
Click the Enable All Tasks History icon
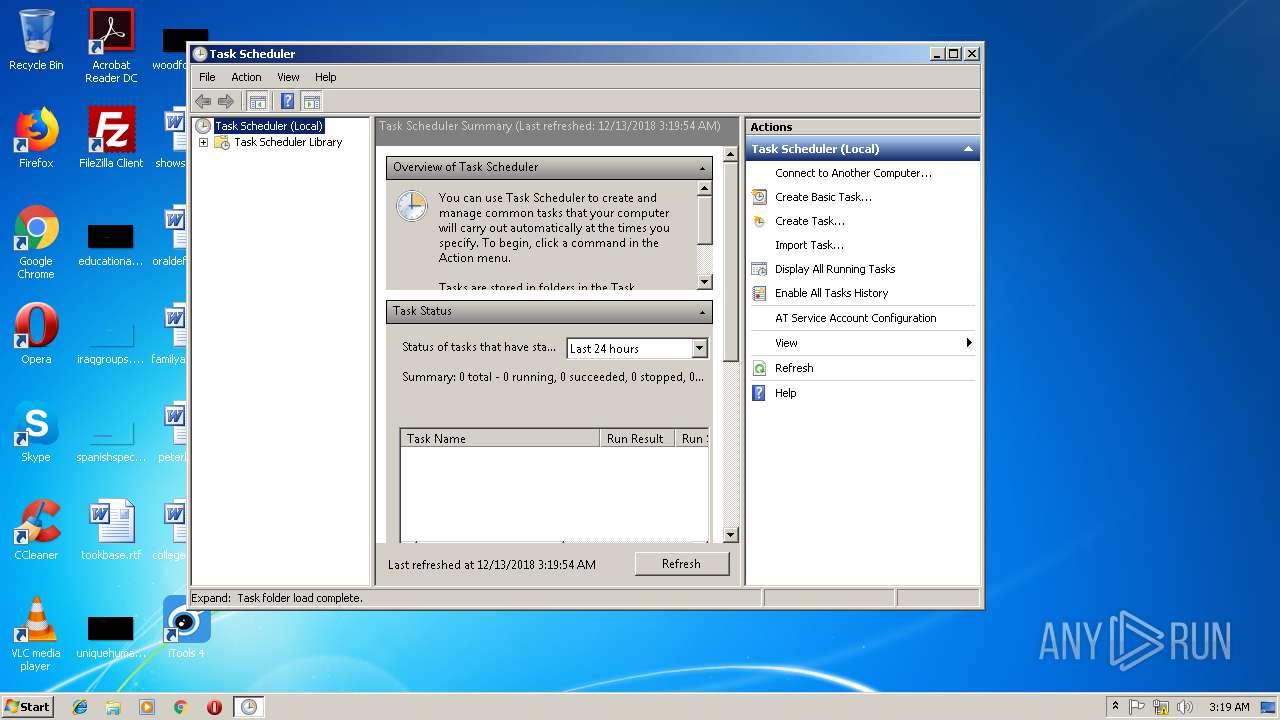pos(760,293)
